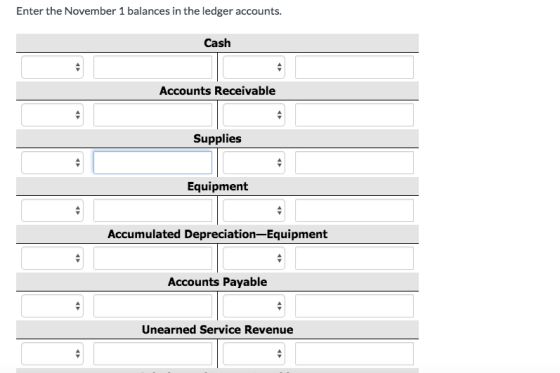Image resolution: width=560 pixels, height=373 pixels.
Task: Click Accumulated Depreciation—Equipment debit-side amount field
Action: (x=152, y=258)
